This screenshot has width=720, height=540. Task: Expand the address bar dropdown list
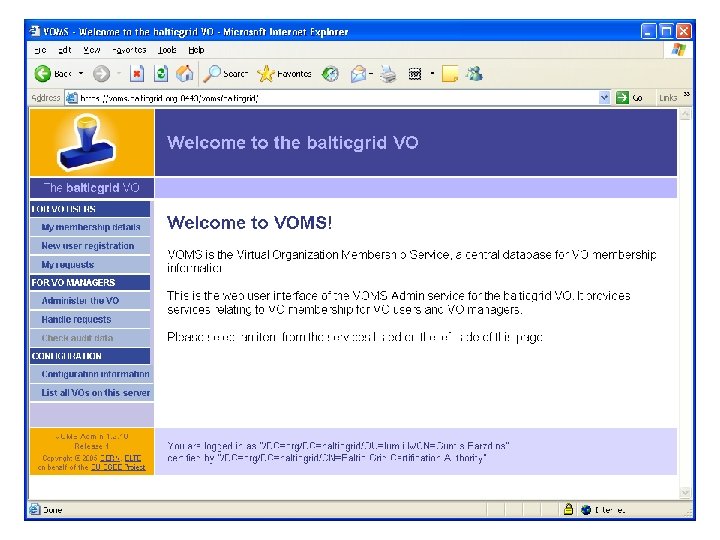(604, 97)
